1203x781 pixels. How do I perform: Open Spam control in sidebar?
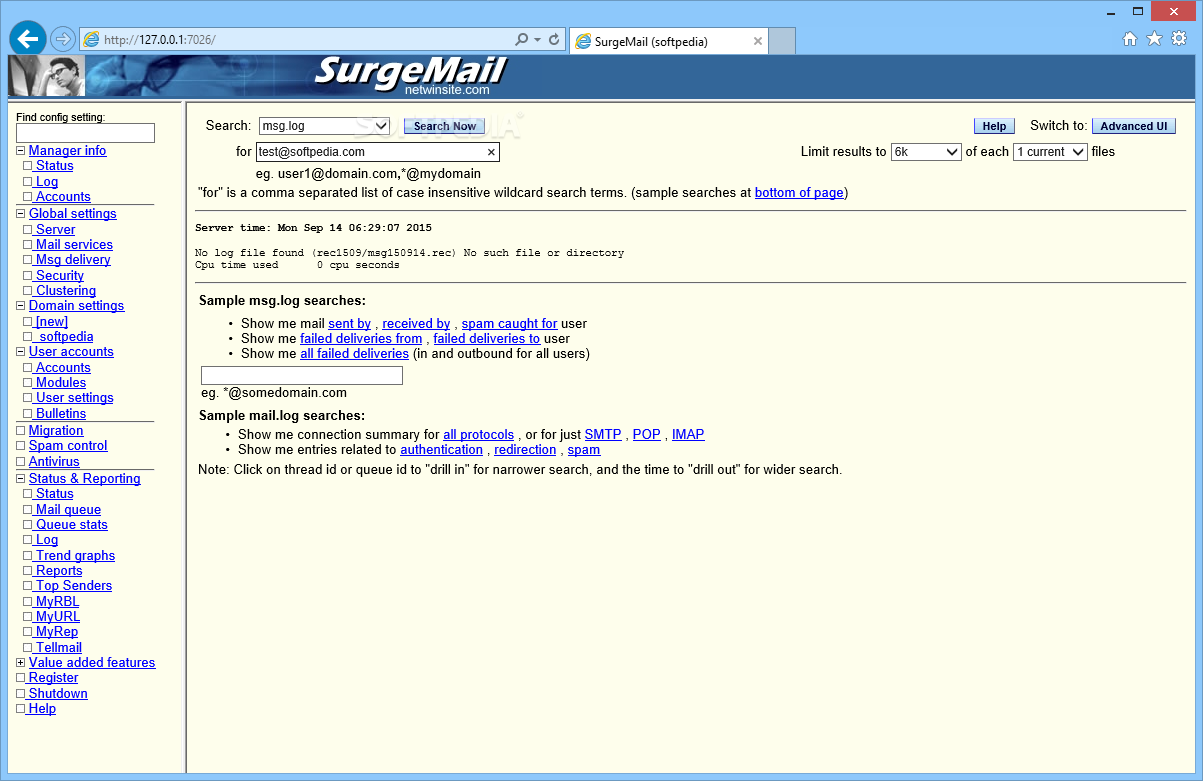(68, 446)
